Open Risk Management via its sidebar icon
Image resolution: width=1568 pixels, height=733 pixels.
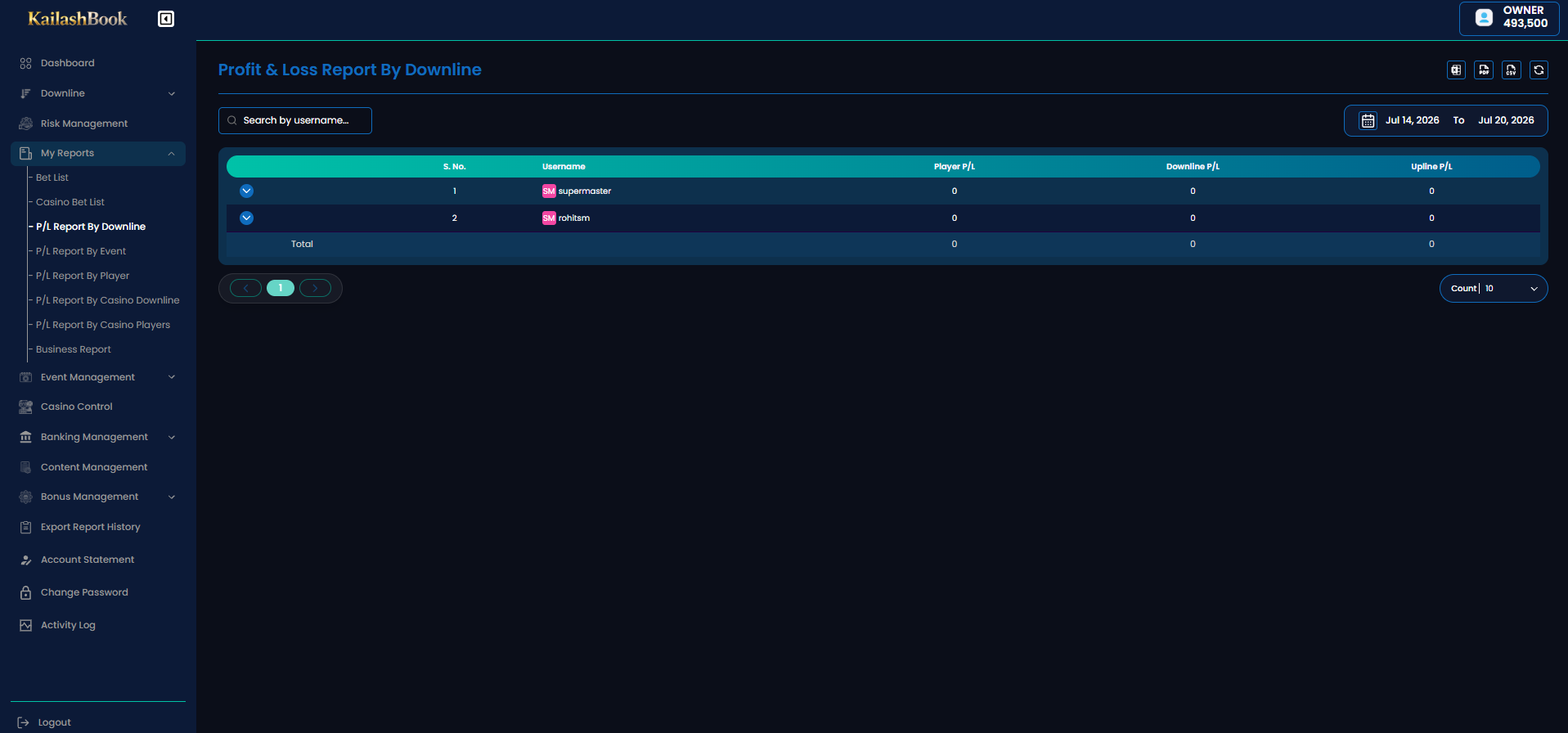pyautogui.click(x=25, y=124)
